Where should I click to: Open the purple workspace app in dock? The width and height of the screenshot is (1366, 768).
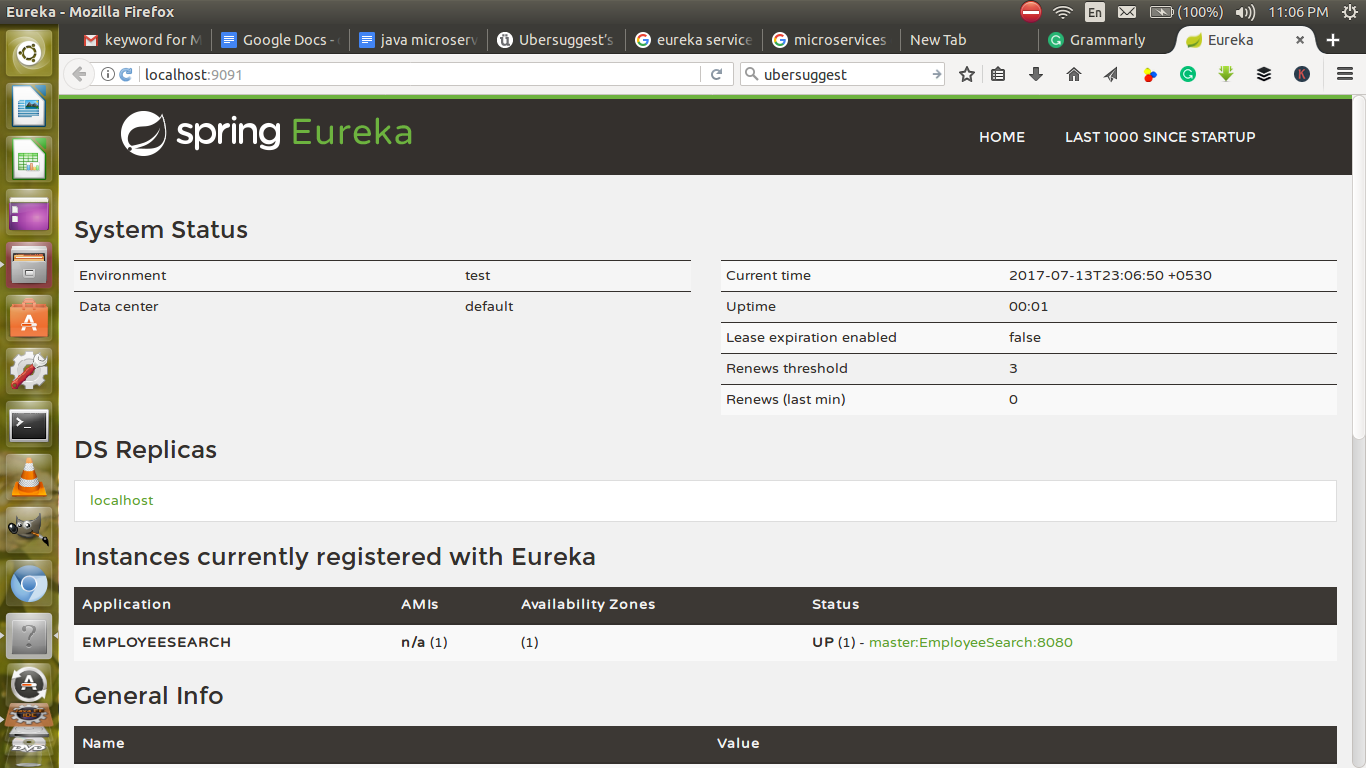click(29, 213)
